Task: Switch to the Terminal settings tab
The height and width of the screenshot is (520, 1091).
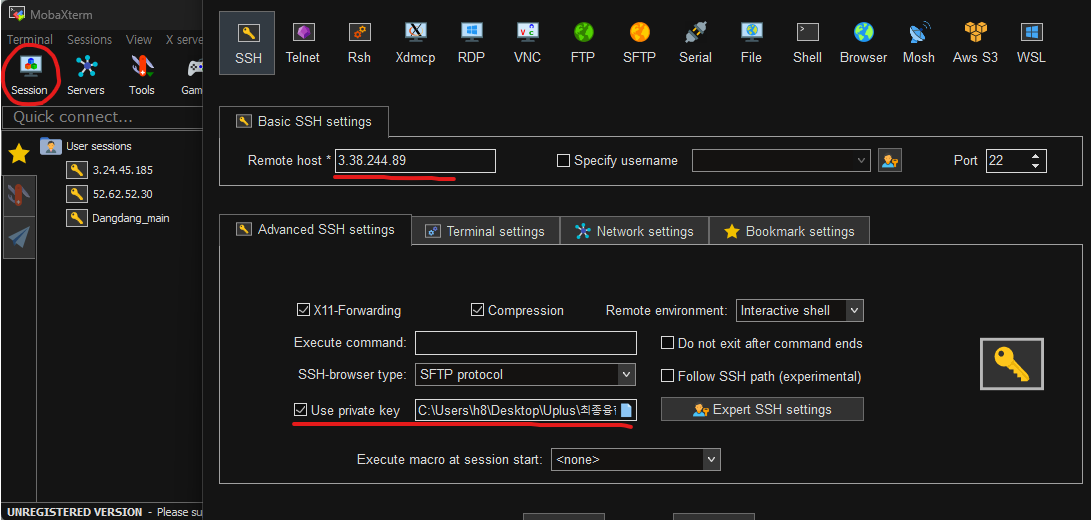Action: pos(485,231)
